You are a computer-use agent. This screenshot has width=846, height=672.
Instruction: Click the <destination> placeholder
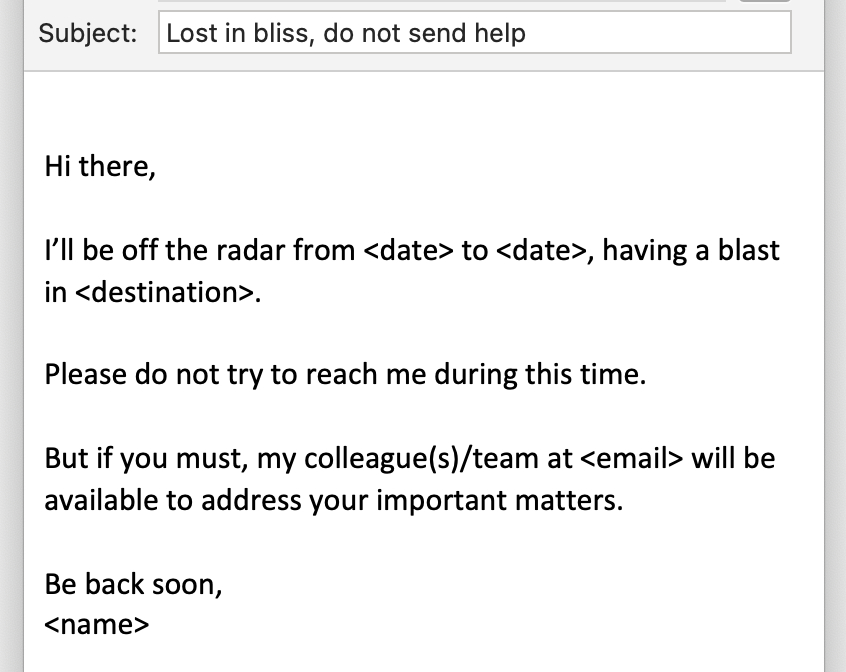point(157,292)
